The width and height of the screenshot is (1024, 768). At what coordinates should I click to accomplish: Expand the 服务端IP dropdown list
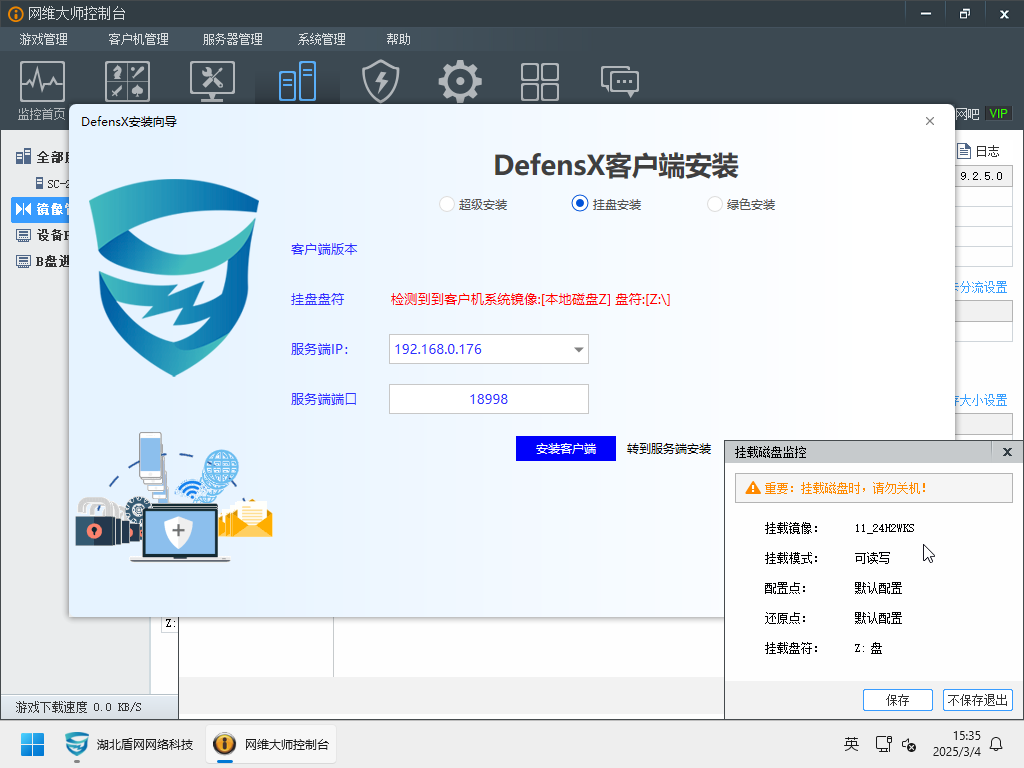point(578,350)
